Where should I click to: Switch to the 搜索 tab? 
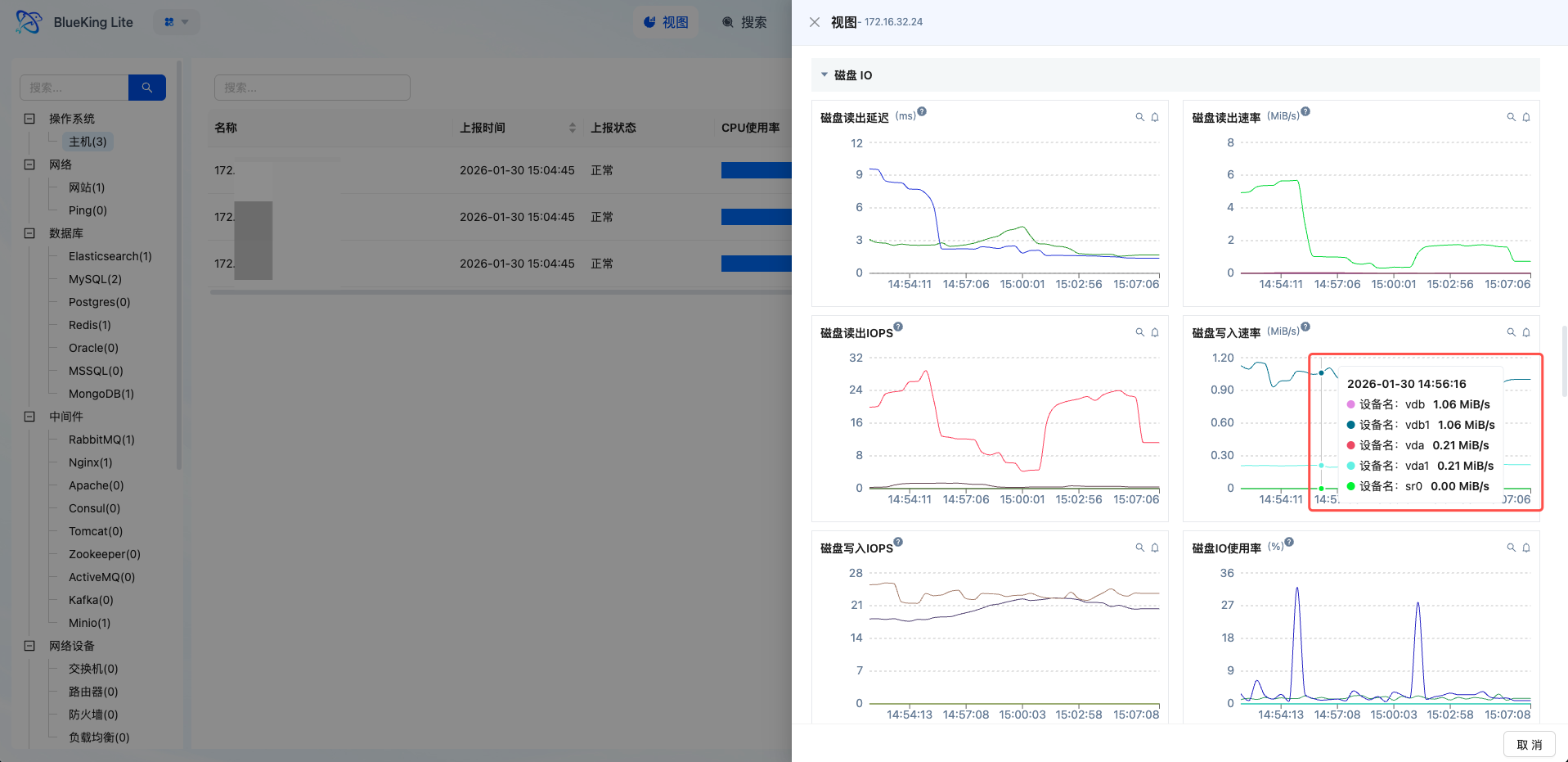pyautogui.click(x=744, y=22)
